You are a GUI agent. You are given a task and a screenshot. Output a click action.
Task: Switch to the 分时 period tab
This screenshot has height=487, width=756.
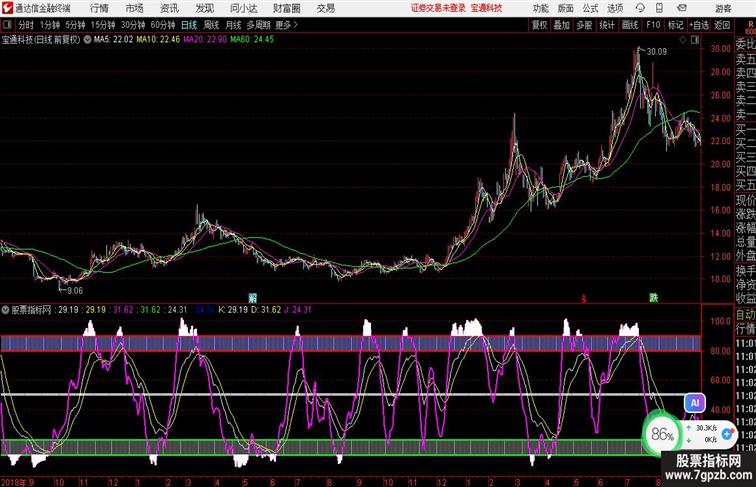[26, 25]
